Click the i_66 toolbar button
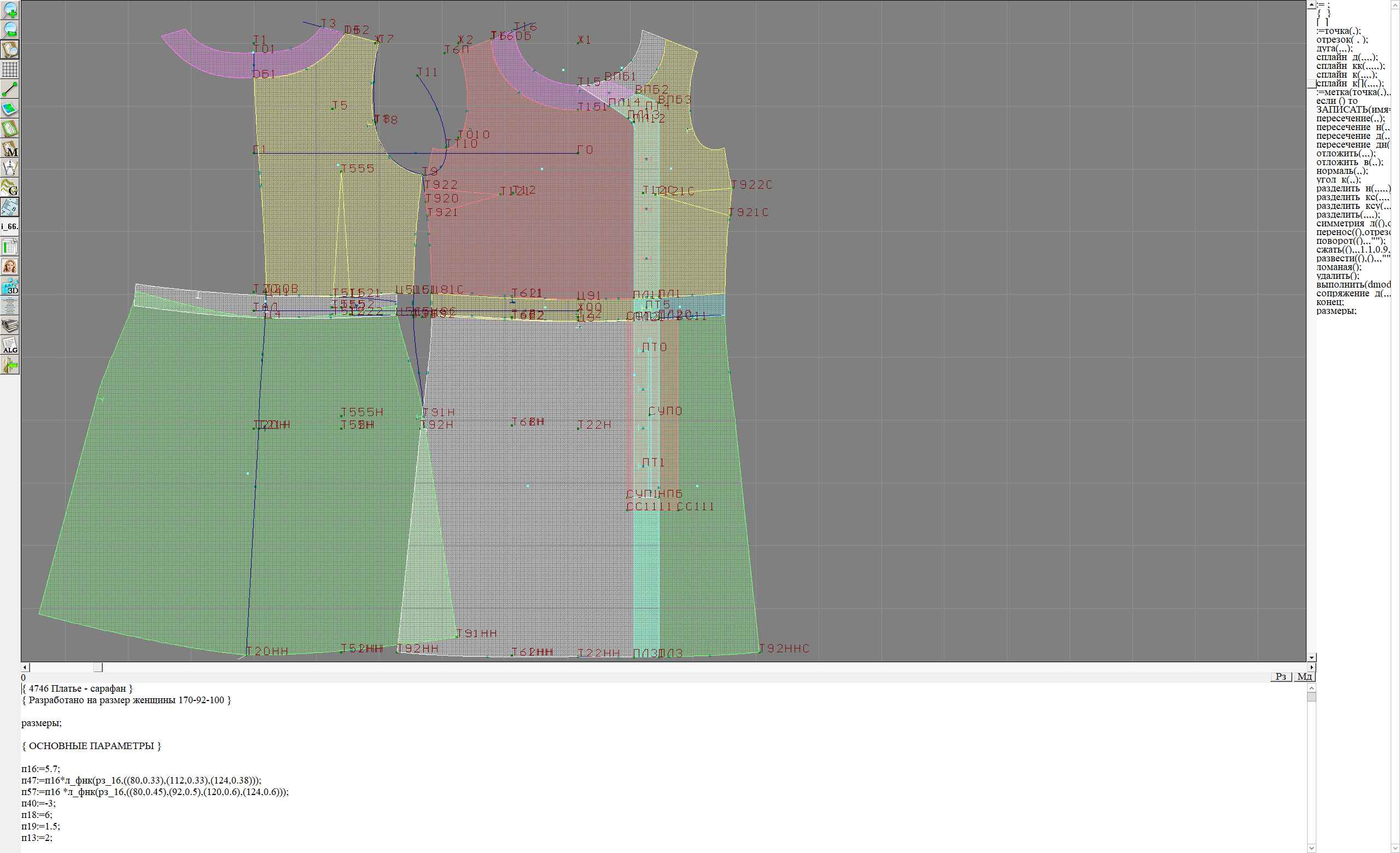This screenshot has height=853, width=1400. coord(10,226)
